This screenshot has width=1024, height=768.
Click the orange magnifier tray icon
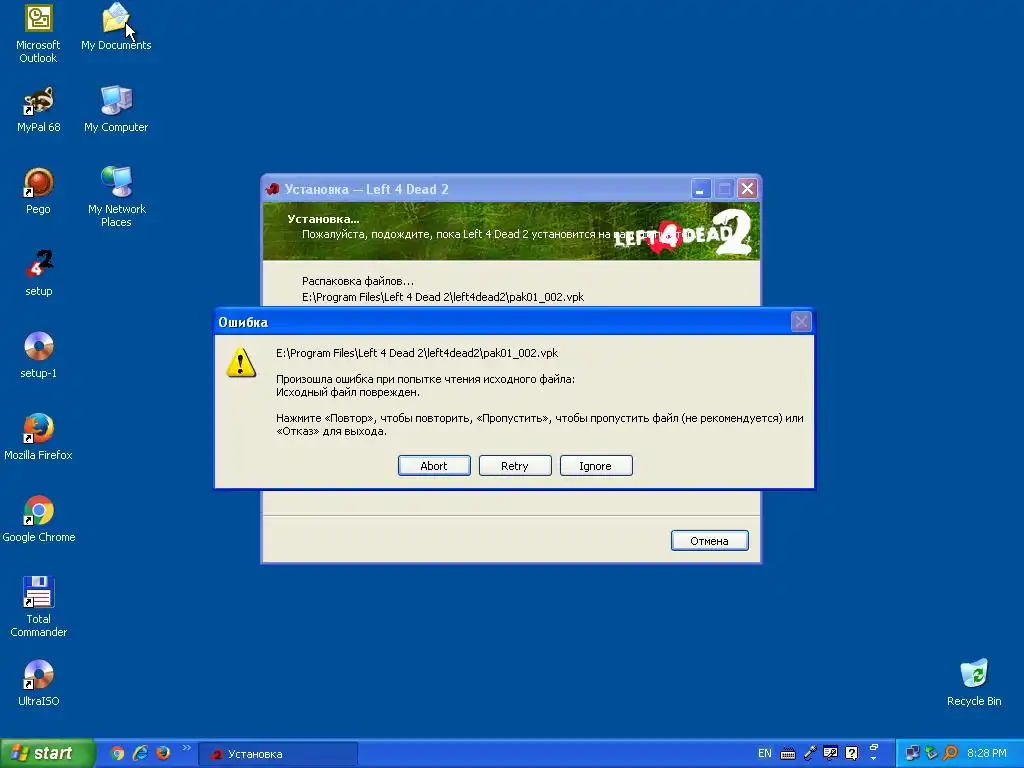(950, 753)
